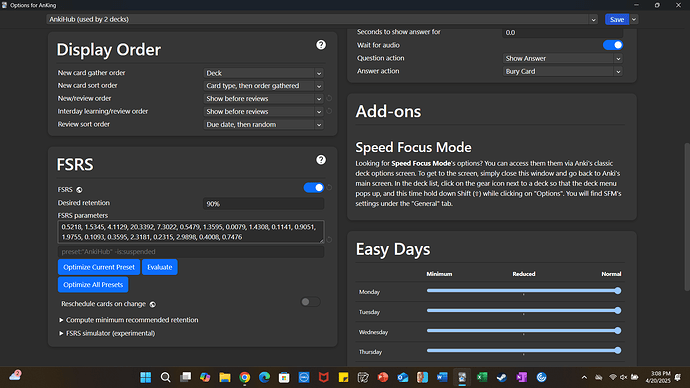This screenshot has width=690, height=388.
Task: Click the FSRS parameters text box
Action: (x=191, y=232)
